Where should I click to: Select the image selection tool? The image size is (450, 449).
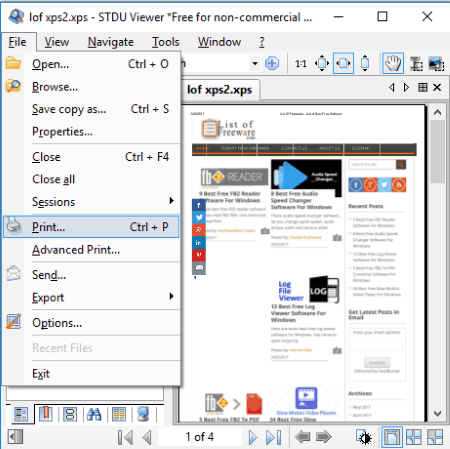(x=436, y=63)
